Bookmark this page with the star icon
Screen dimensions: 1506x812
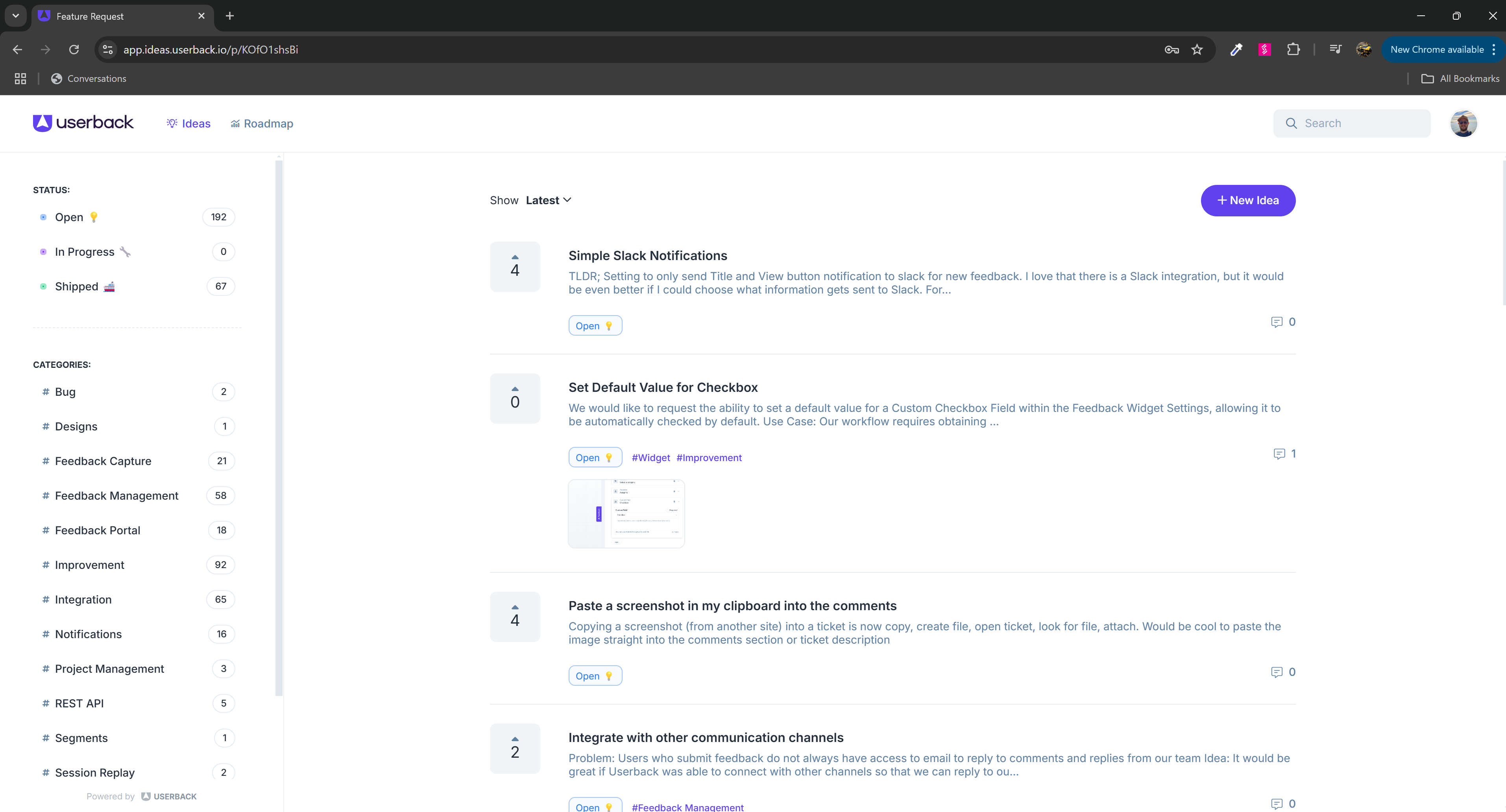(1197, 50)
